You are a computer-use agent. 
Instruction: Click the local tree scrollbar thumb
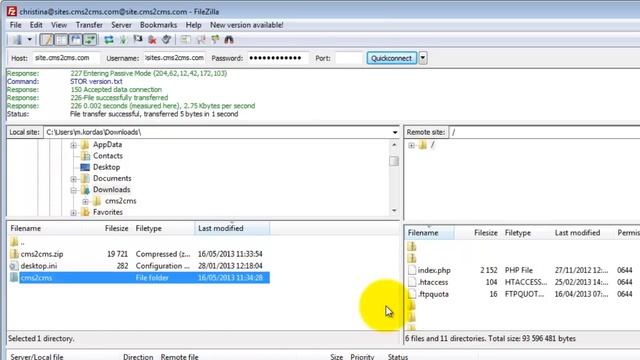point(394,161)
